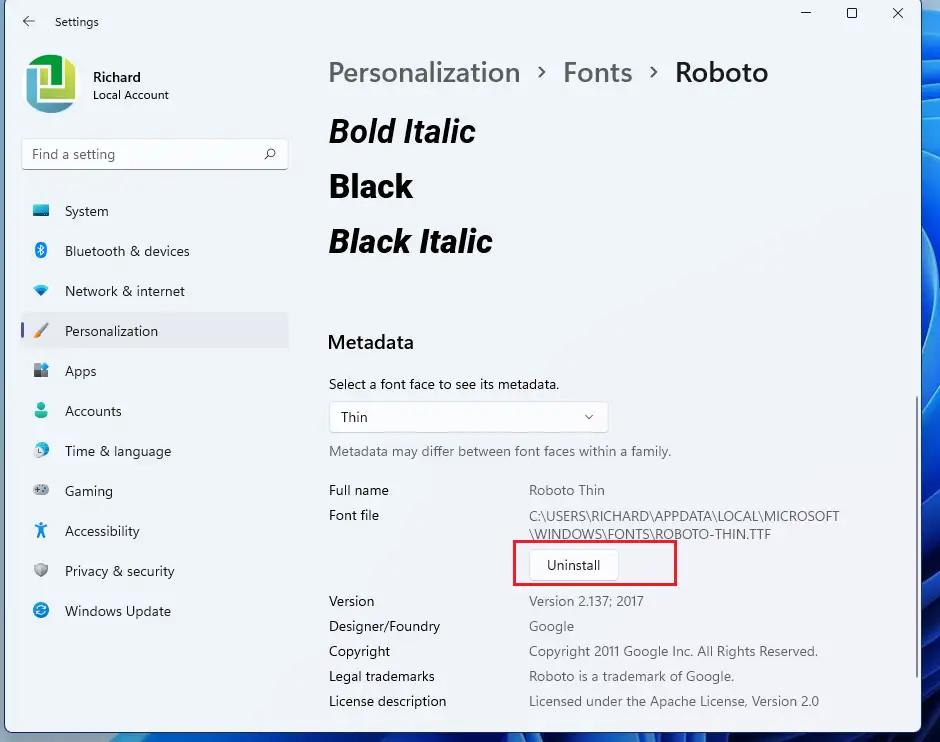This screenshot has height=742, width=940.
Task: Minimize the Settings window
Action: [806, 13]
